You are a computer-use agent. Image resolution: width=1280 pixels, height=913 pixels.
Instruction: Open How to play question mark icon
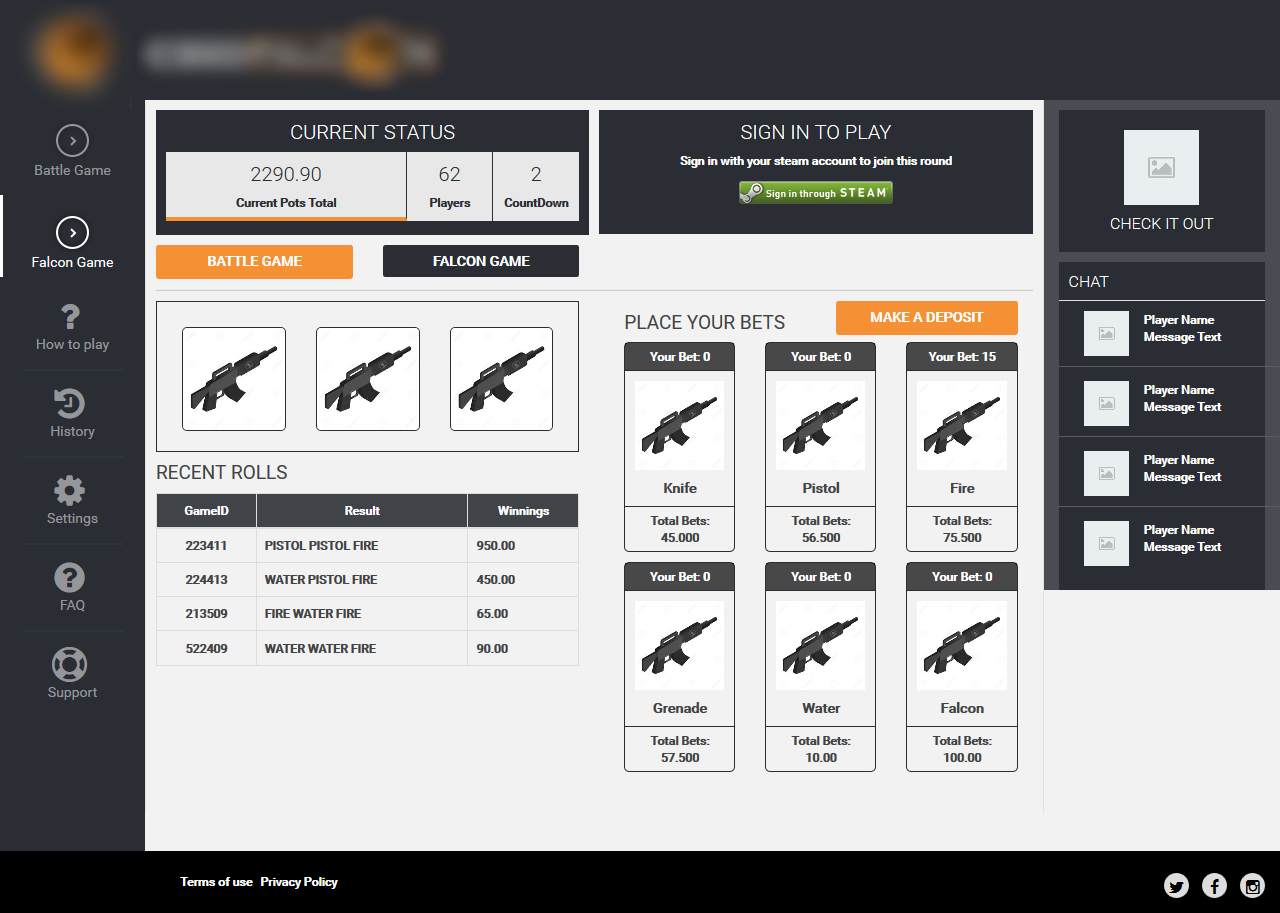71,317
